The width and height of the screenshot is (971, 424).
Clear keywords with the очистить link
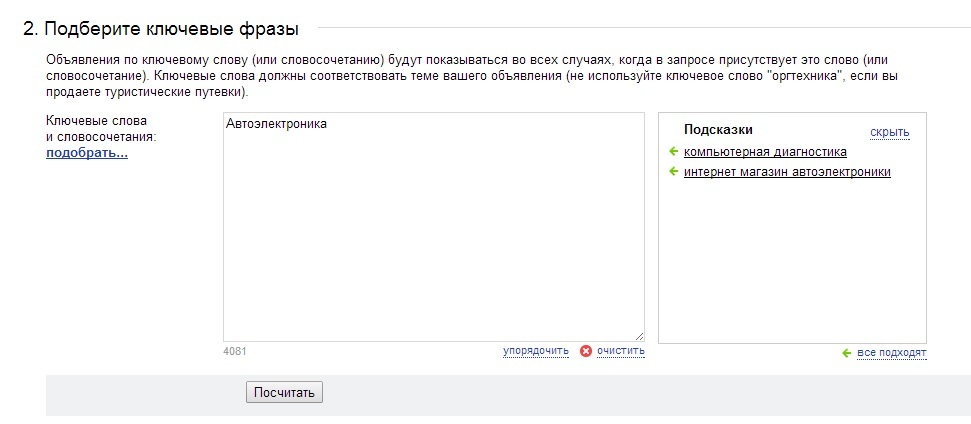pyautogui.click(x=620, y=351)
